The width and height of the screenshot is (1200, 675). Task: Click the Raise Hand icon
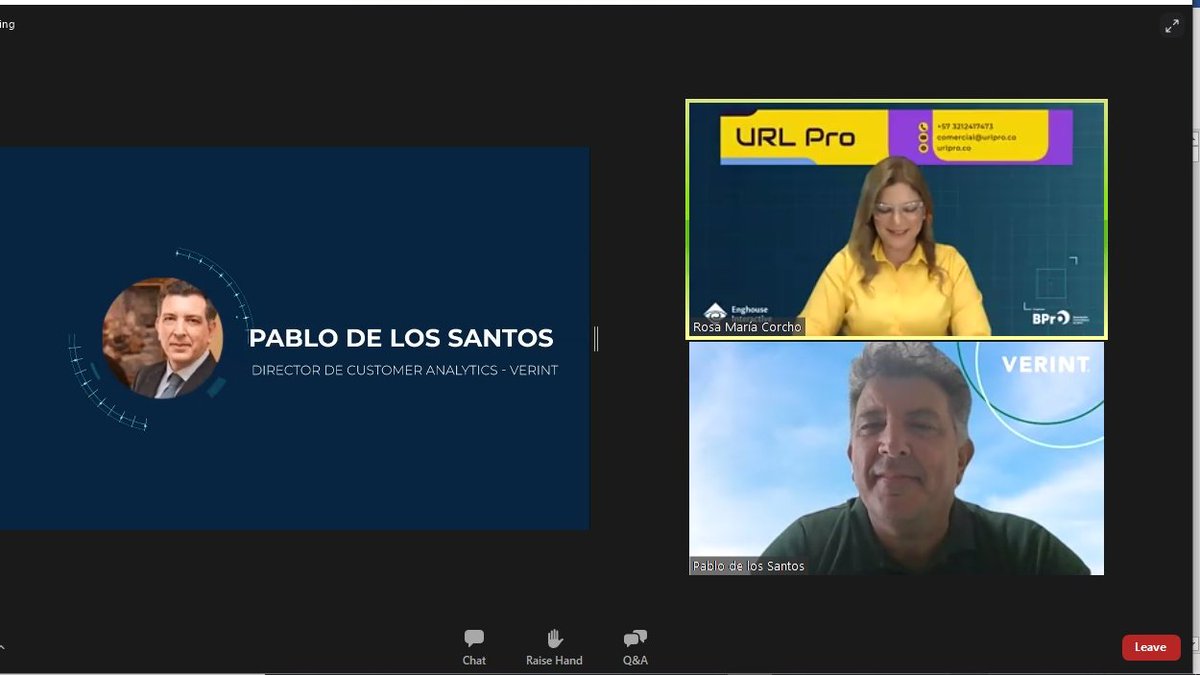(x=554, y=638)
